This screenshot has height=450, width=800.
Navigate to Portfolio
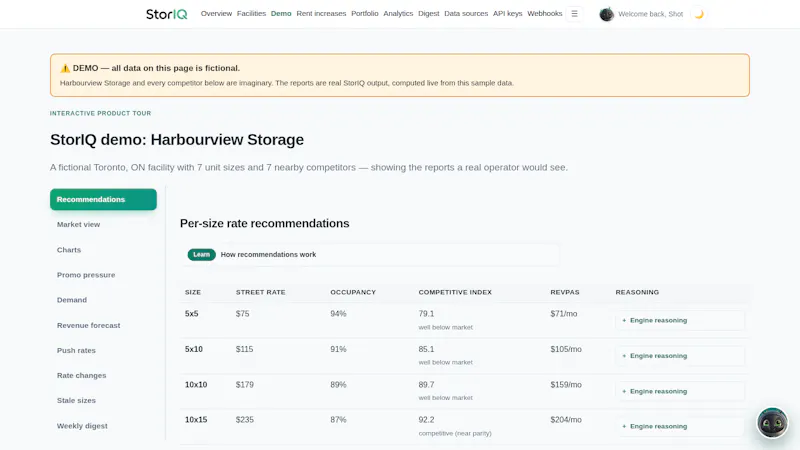(x=365, y=14)
